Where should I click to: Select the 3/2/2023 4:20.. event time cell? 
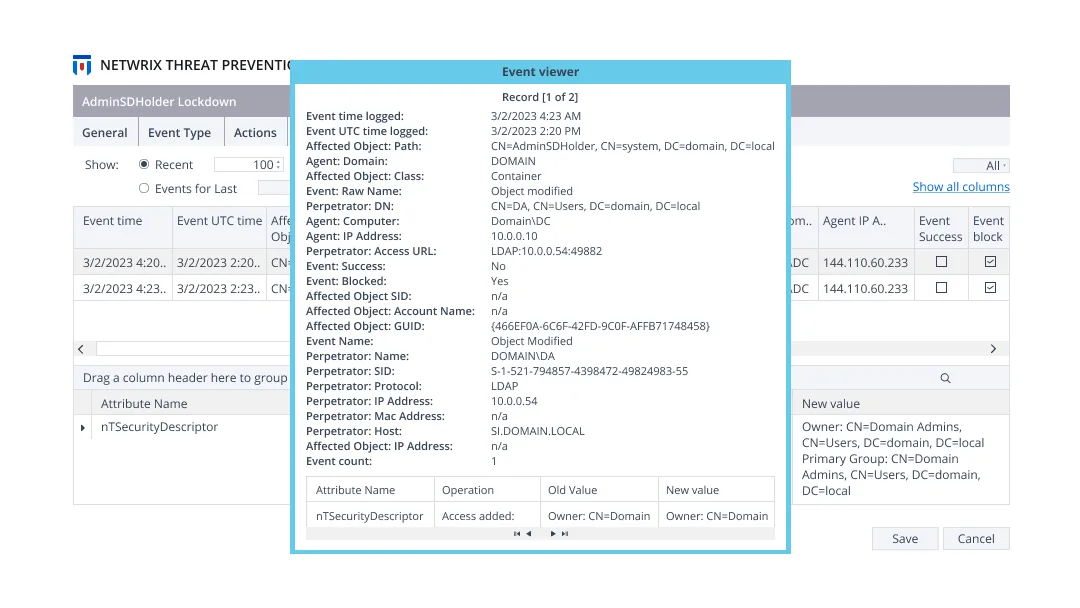coord(124,262)
